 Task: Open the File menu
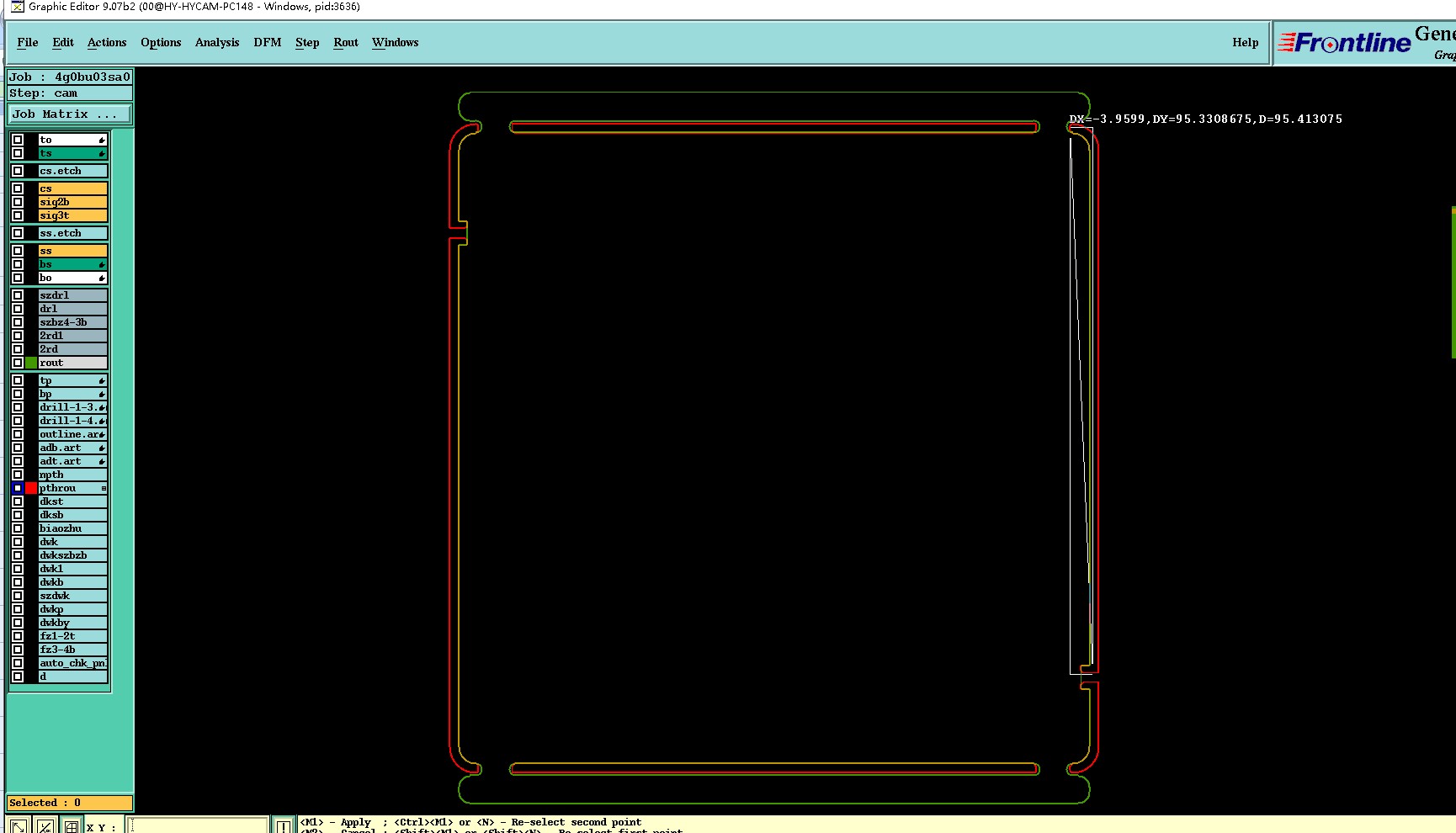point(28,42)
